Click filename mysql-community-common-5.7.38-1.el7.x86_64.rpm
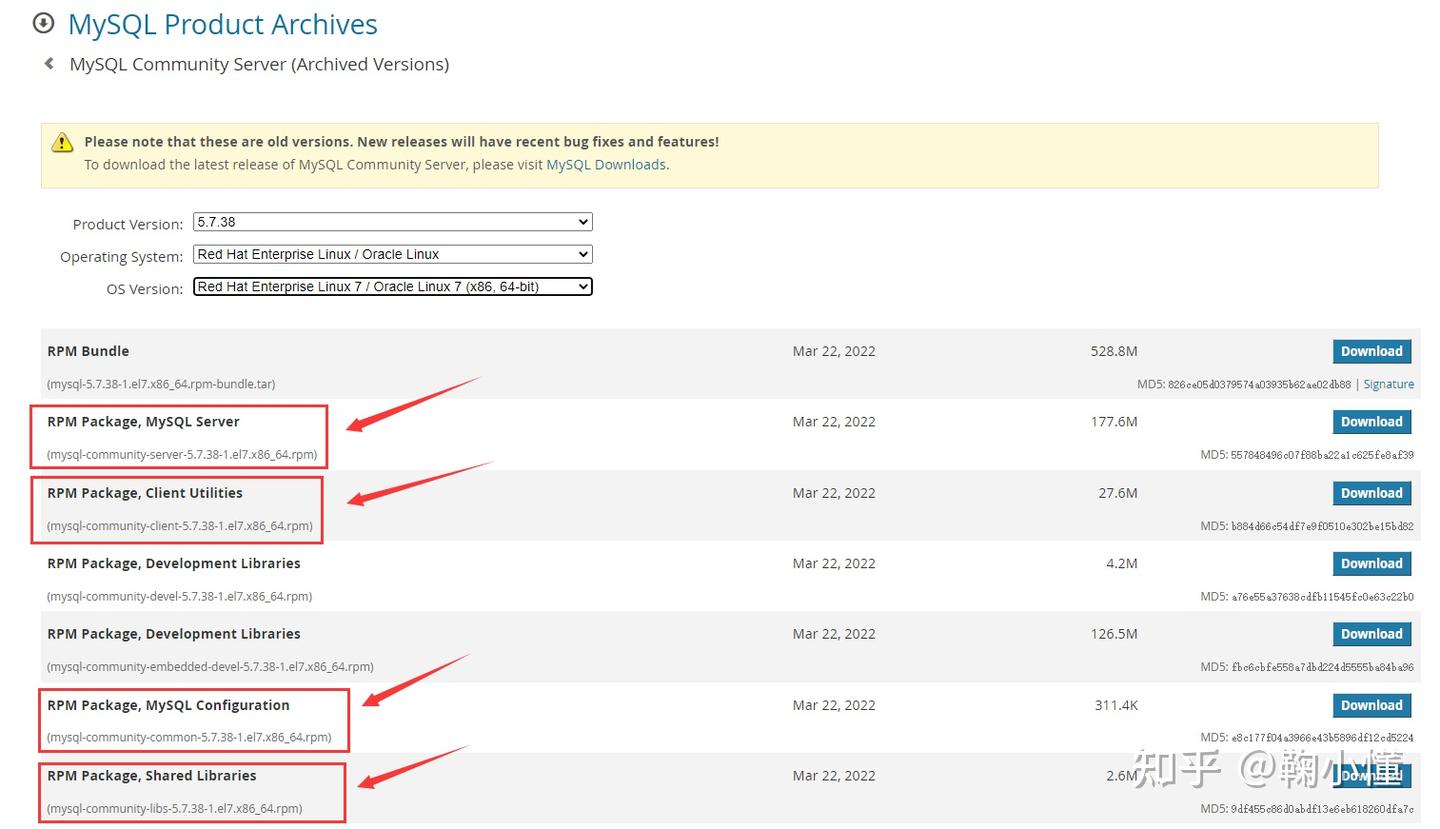The width and height of the screenshot is (1440, 829). pyautogui.click(x=189, y=738)
